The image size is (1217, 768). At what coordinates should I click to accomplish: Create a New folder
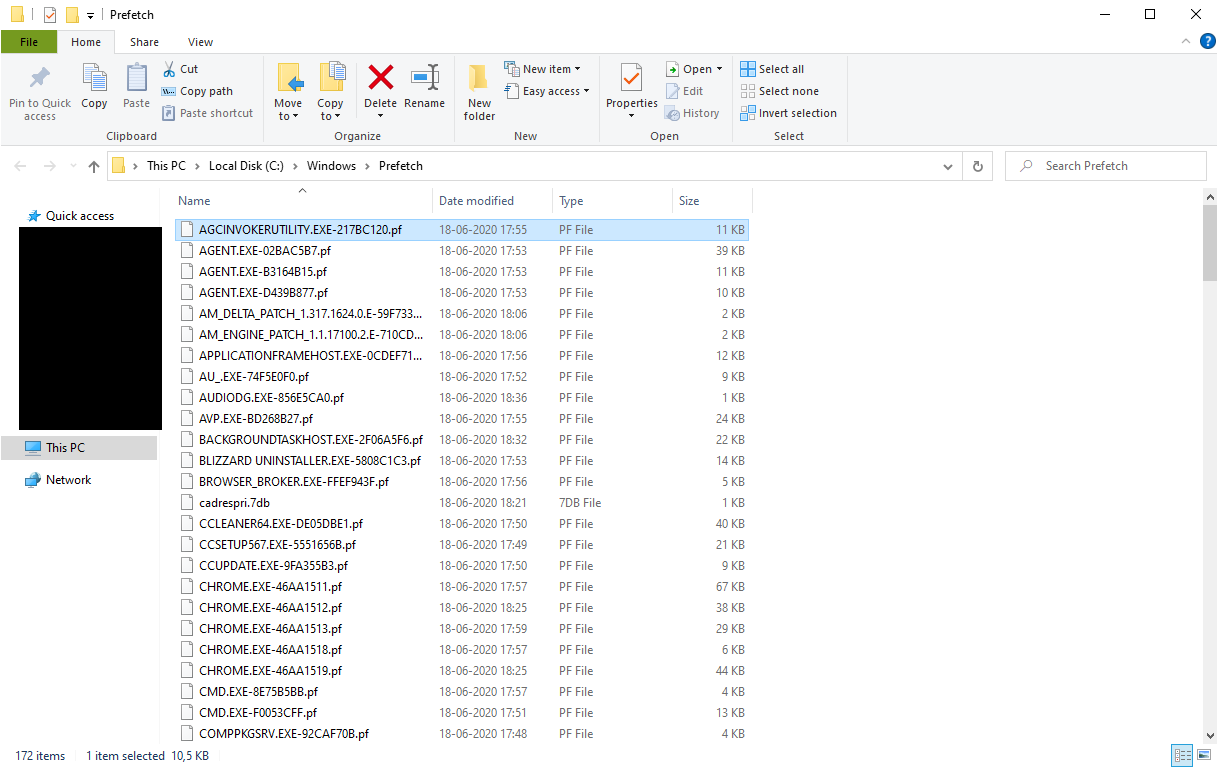click(x=479, y=92)
